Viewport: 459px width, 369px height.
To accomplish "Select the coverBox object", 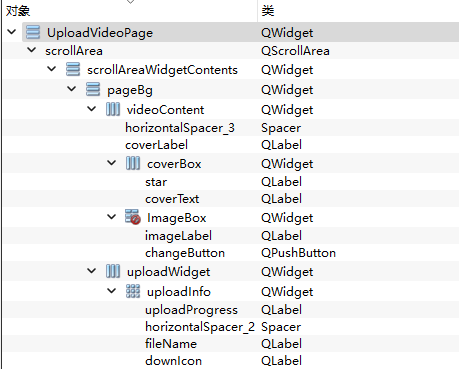I will tap(174, 164).
